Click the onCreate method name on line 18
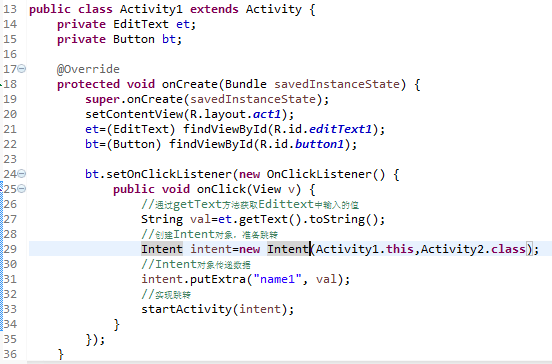Screen dimensions: 552x364 [190, 84]
